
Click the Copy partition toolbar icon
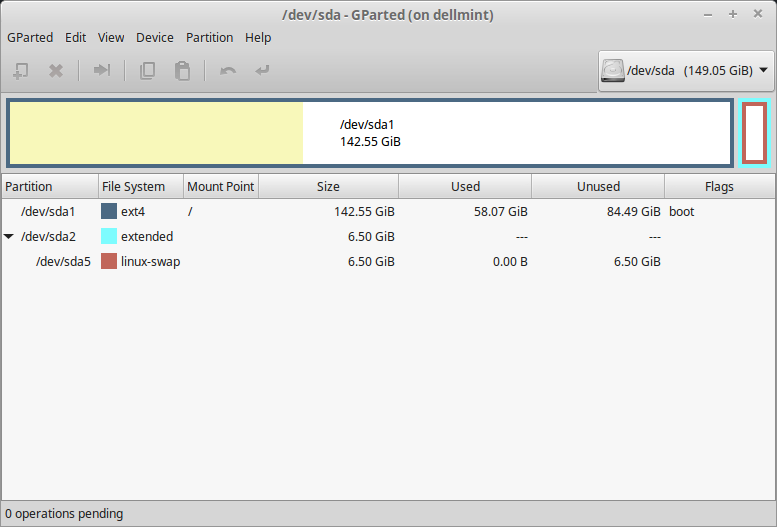click(147, 71)
